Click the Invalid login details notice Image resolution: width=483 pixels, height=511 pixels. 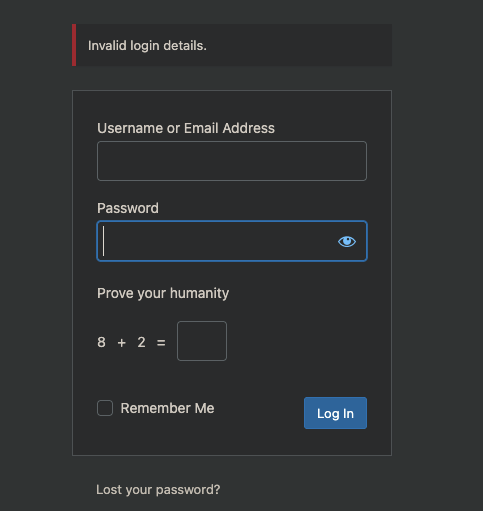(232, 45)
